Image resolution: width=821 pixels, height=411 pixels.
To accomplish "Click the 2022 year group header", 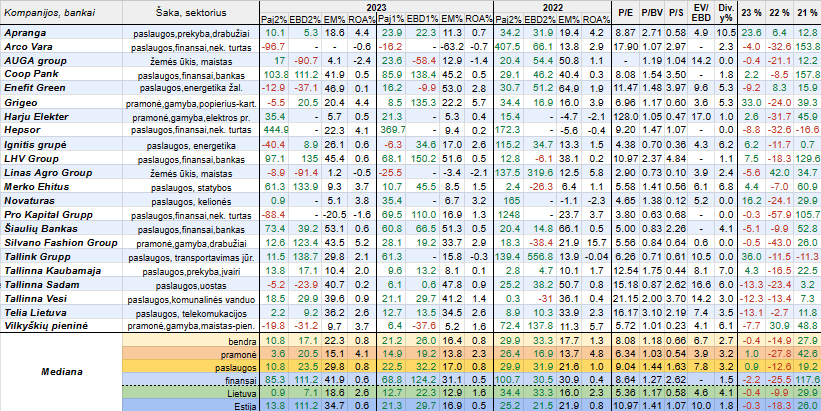I will (x=552, y=7).
